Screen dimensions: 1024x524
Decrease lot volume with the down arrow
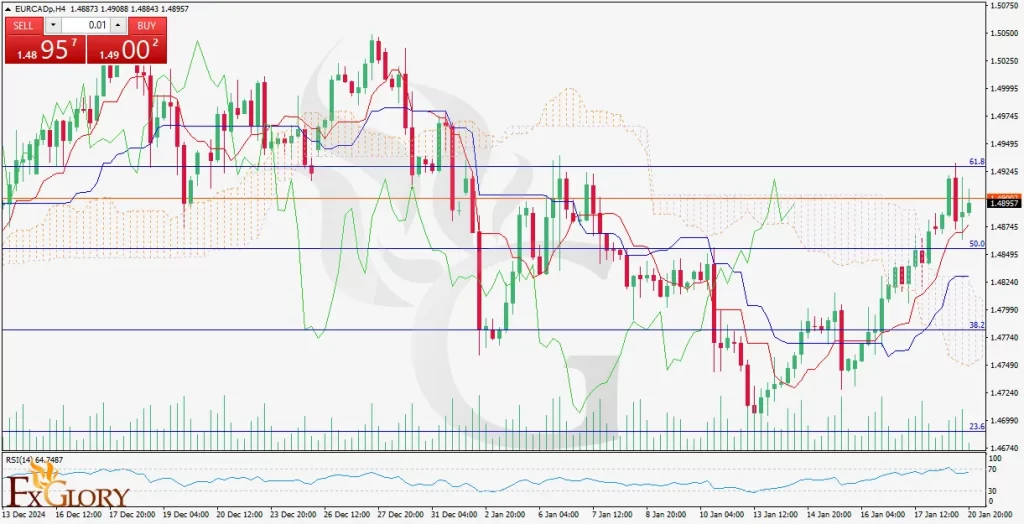pyautogui.click(x=53, y=25)
